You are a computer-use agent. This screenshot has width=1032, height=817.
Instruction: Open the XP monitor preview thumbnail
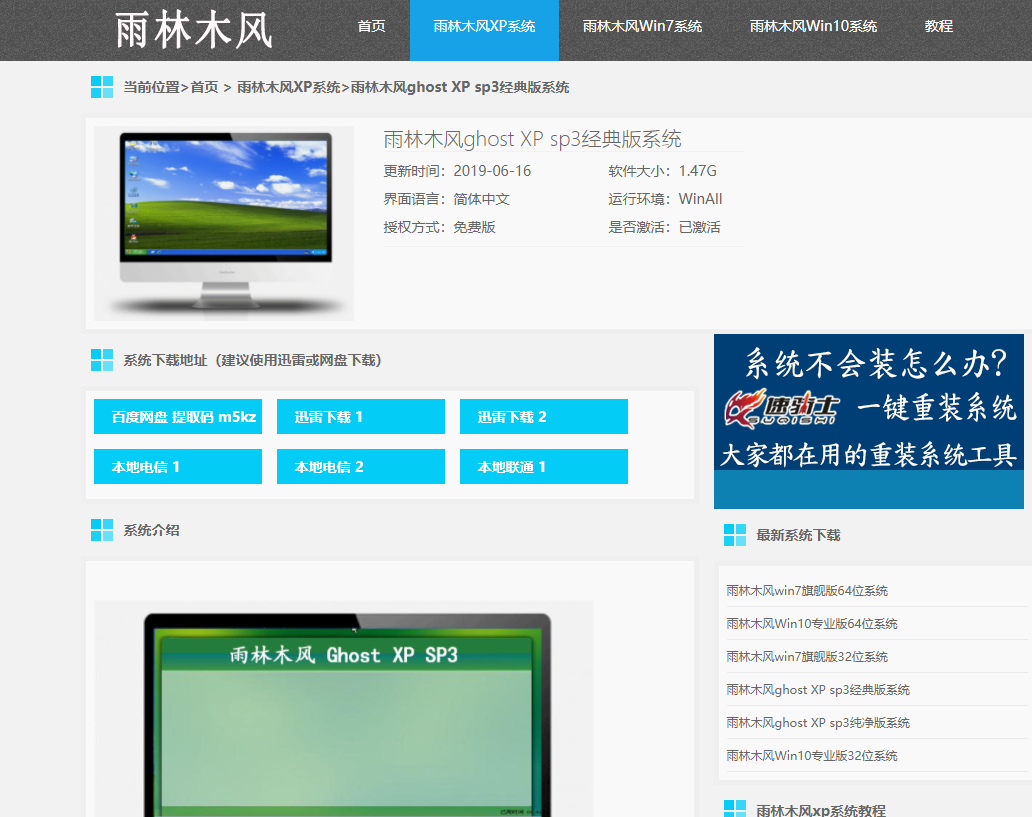[224, 222]
